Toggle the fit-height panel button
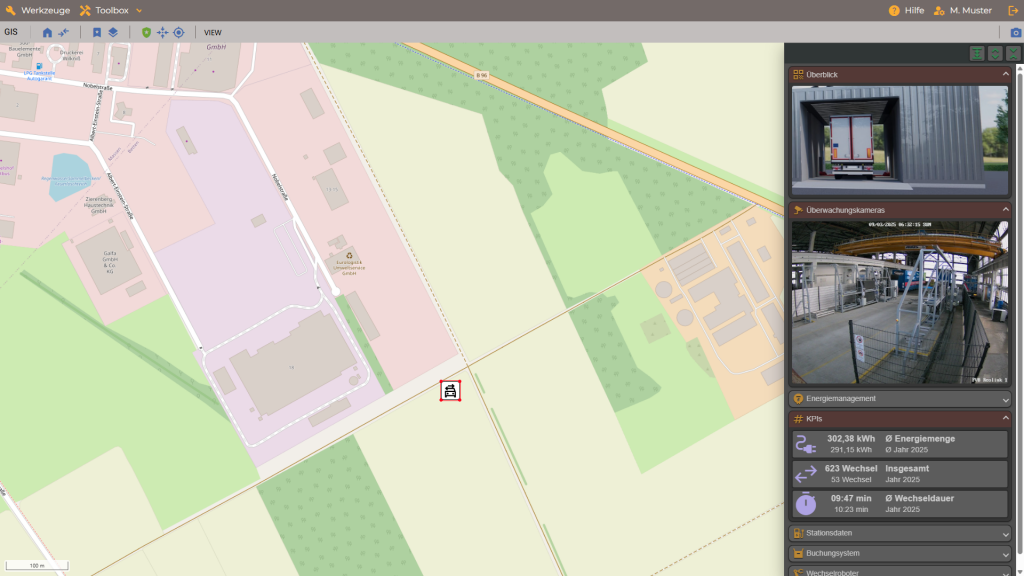 click(976, 54)
